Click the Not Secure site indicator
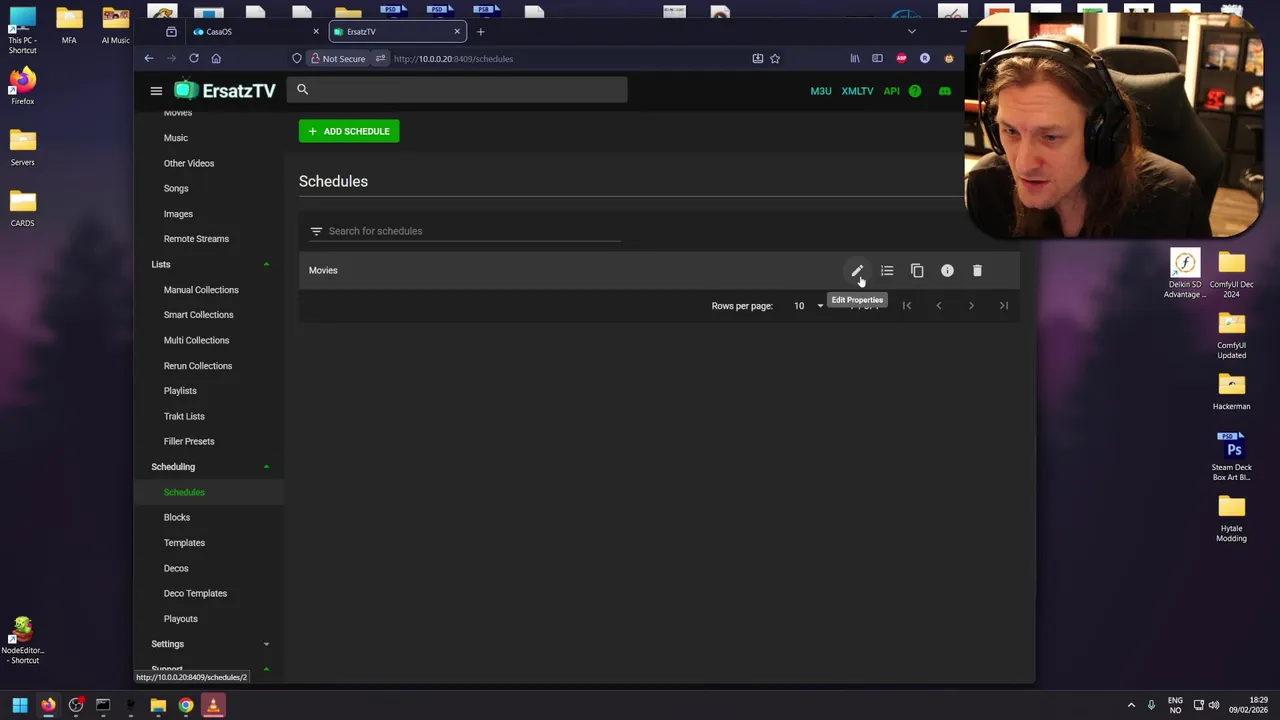1280x720 pixels. click(337, 59)
